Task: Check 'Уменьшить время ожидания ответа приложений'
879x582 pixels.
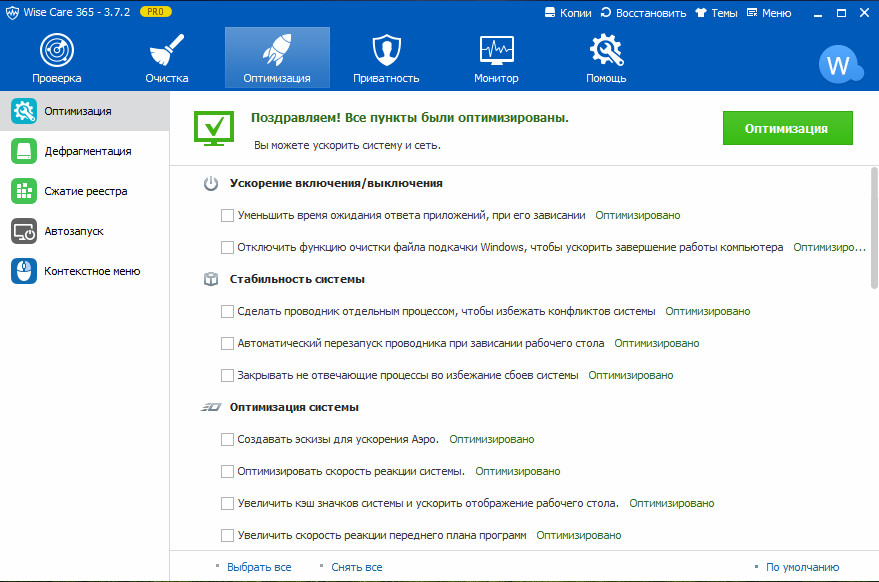Action: 227,215
